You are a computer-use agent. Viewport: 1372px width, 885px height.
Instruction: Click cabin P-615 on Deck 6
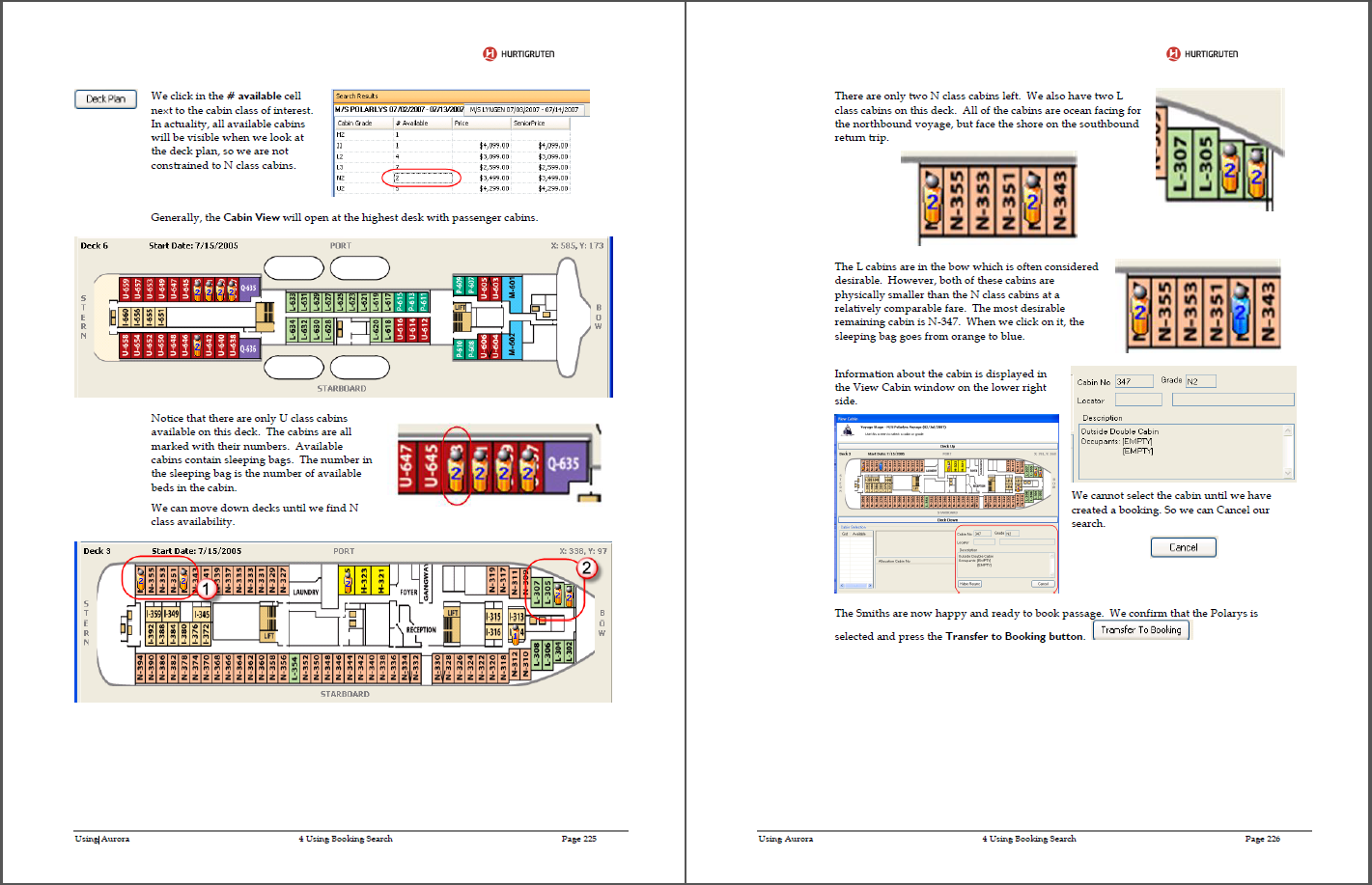tap(400, 302)
